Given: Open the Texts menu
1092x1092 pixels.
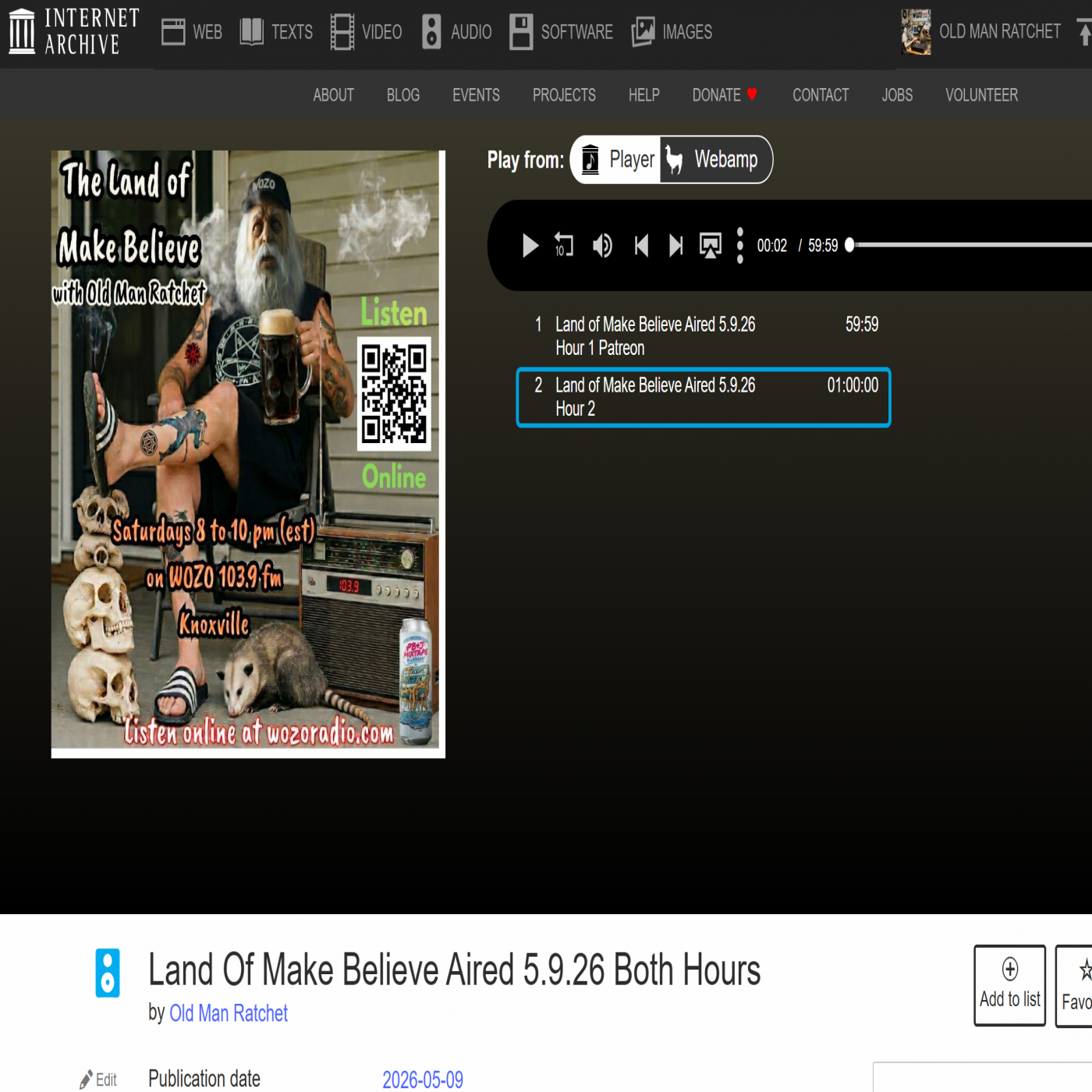Looking at the screenshot, I should 292,32.
